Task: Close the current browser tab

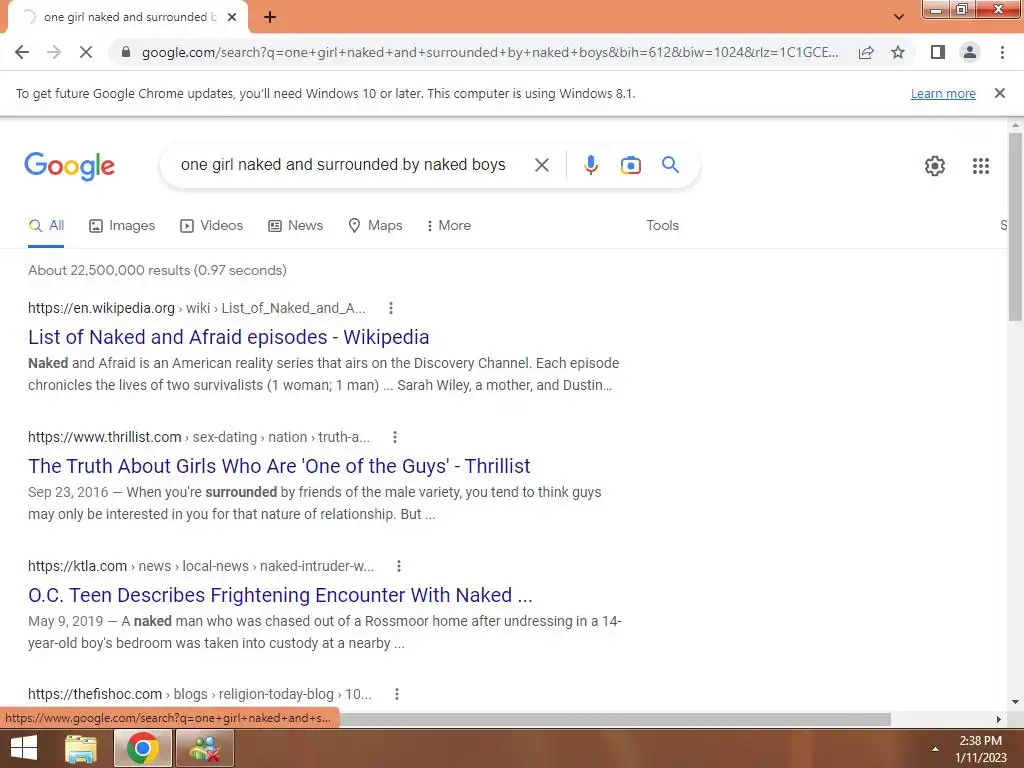Action: [x=232, y=17]
